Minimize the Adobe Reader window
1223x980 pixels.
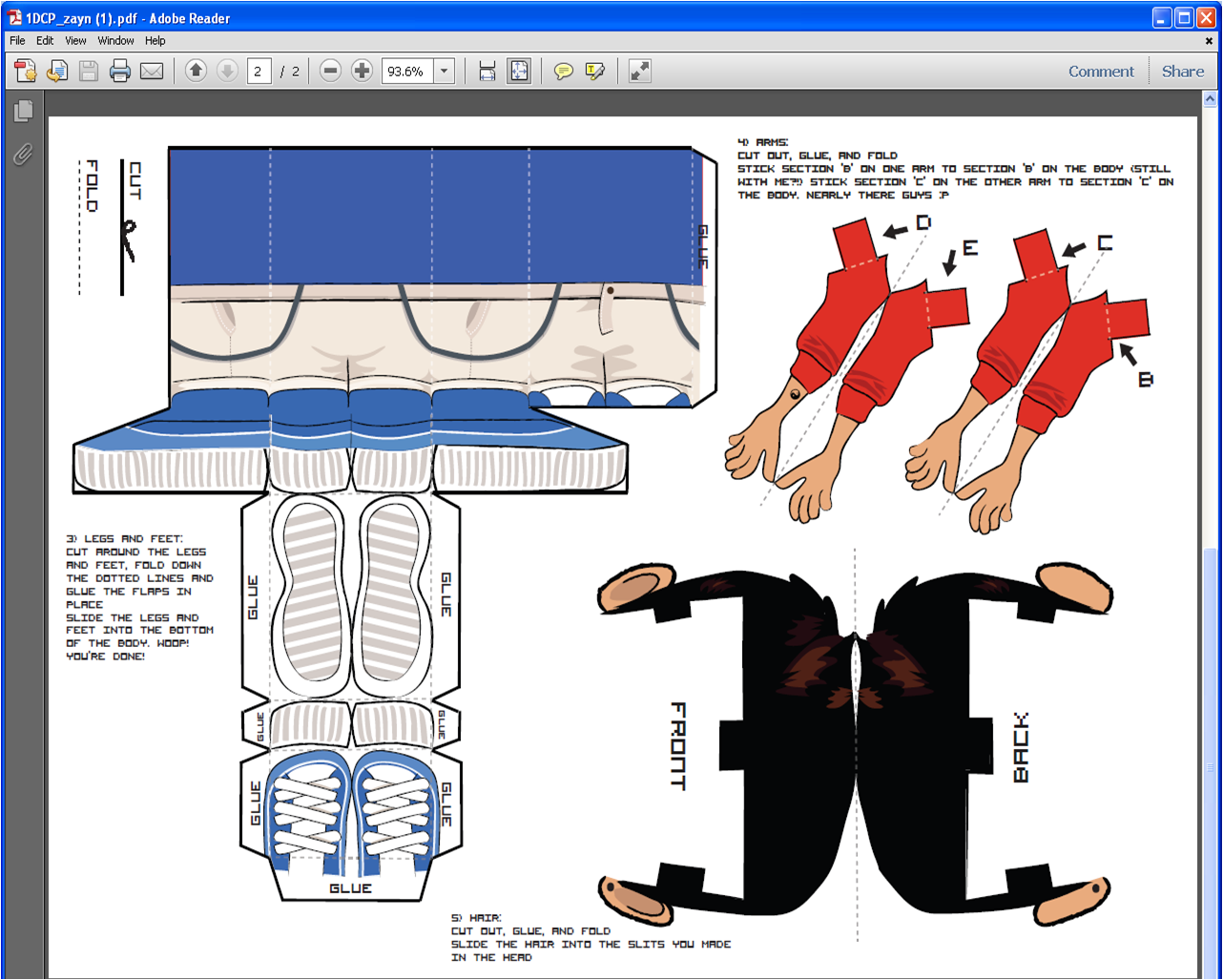coord(1162,17)
